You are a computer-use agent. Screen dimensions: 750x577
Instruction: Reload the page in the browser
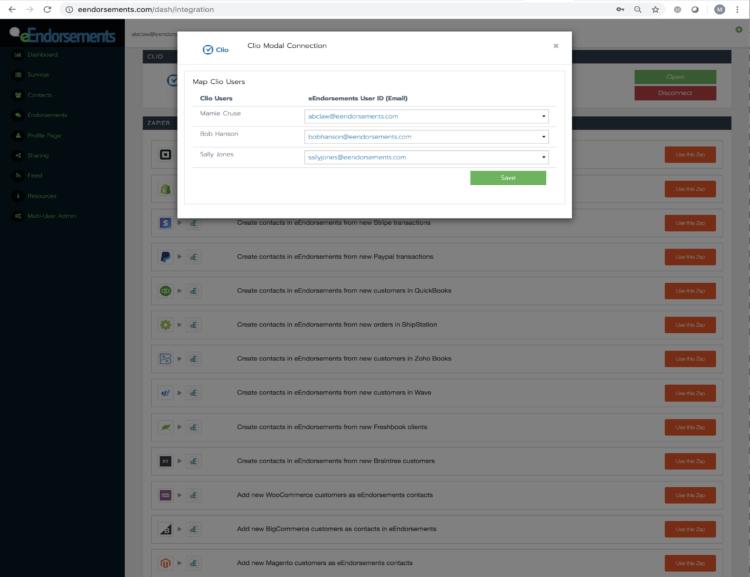click(x=47, y=10)
